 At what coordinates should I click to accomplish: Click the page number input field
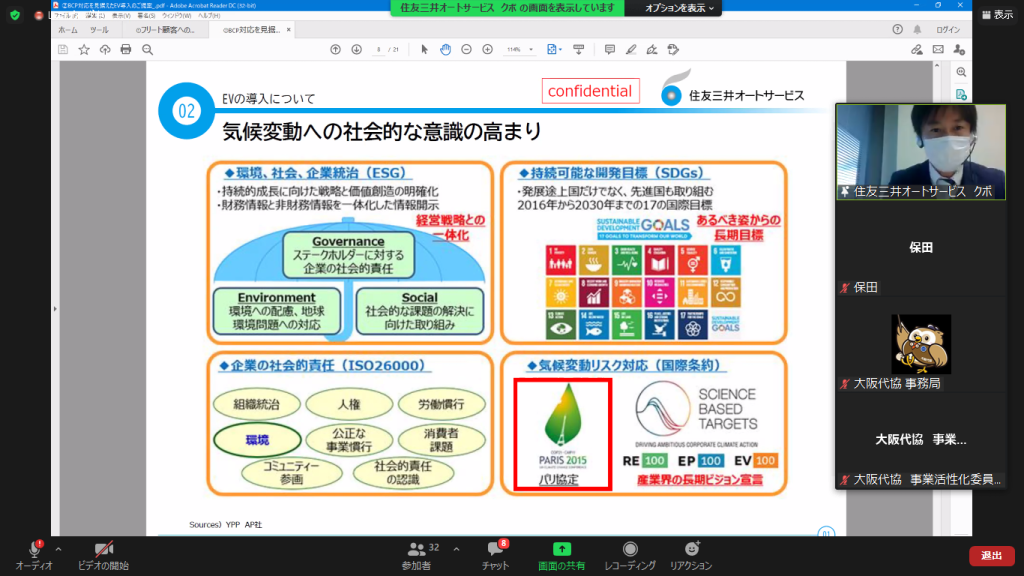coord(379,50)
